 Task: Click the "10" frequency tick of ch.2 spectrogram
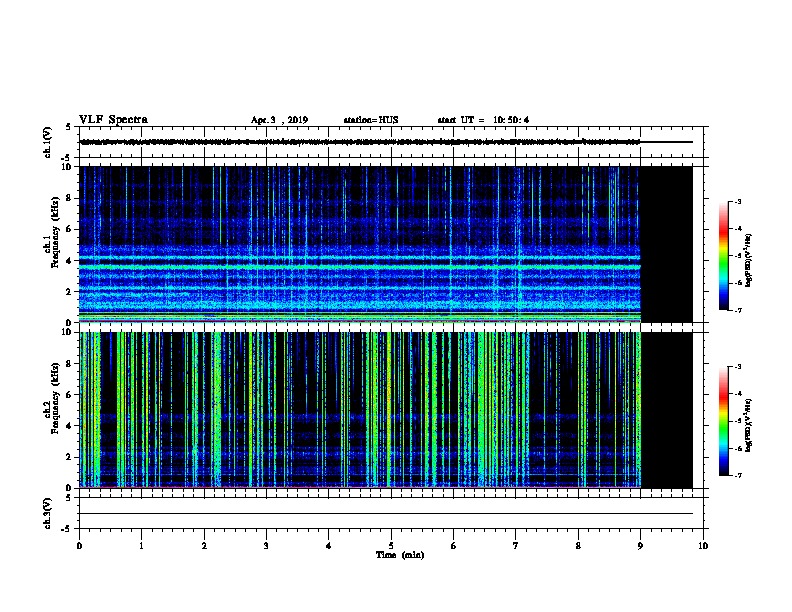68,332
